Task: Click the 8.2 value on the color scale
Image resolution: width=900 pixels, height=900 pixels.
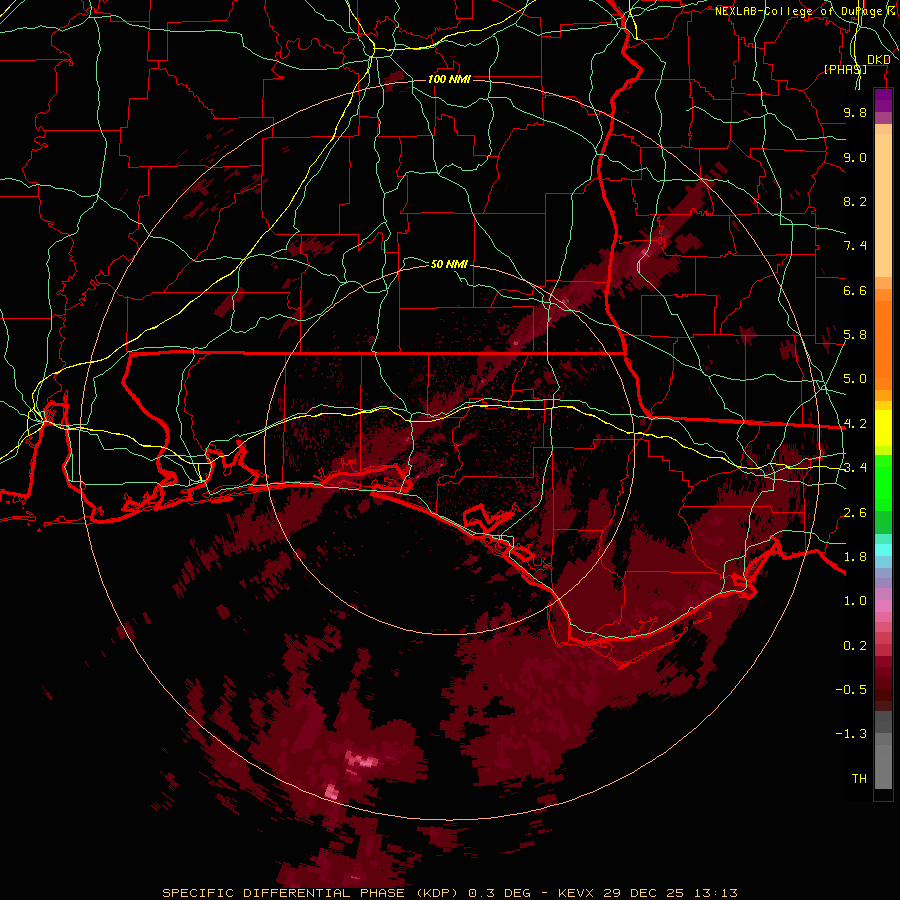Action: (x=855, y=201)
